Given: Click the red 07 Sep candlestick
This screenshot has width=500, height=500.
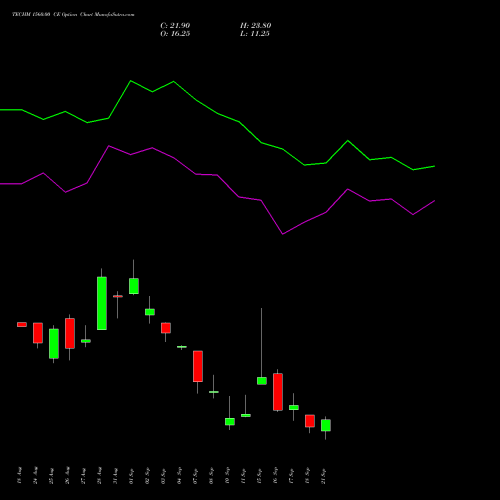Looking at the screenshot, I should (198, 366).
